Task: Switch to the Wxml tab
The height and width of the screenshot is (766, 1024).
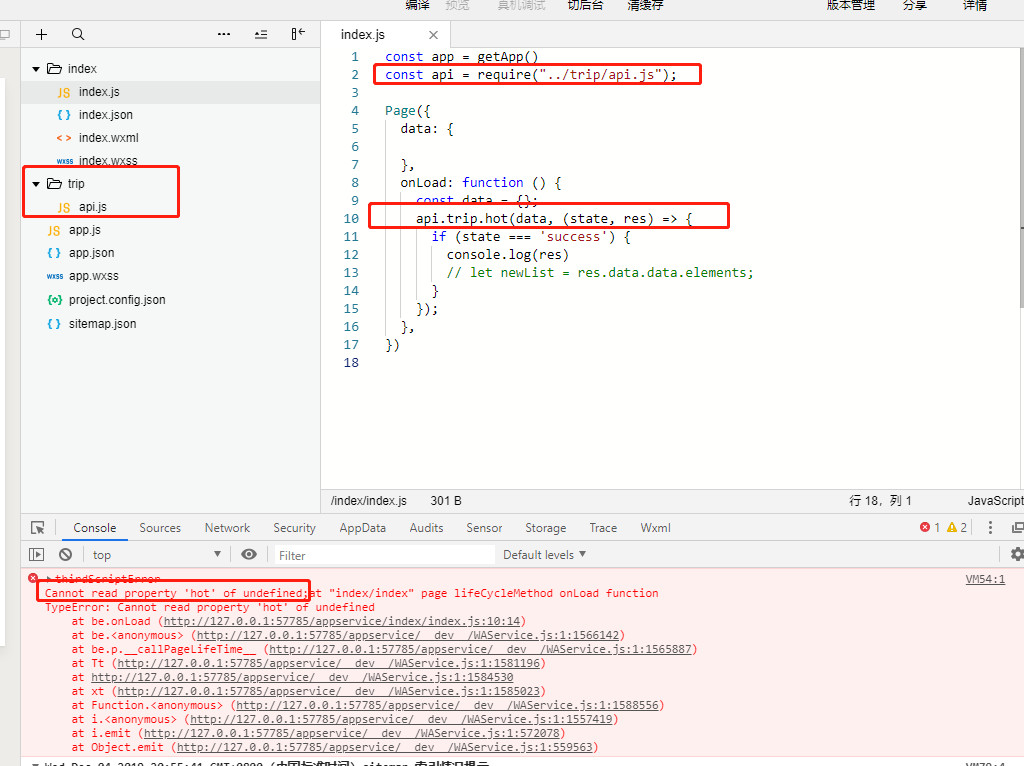Action: coord(656,528)
